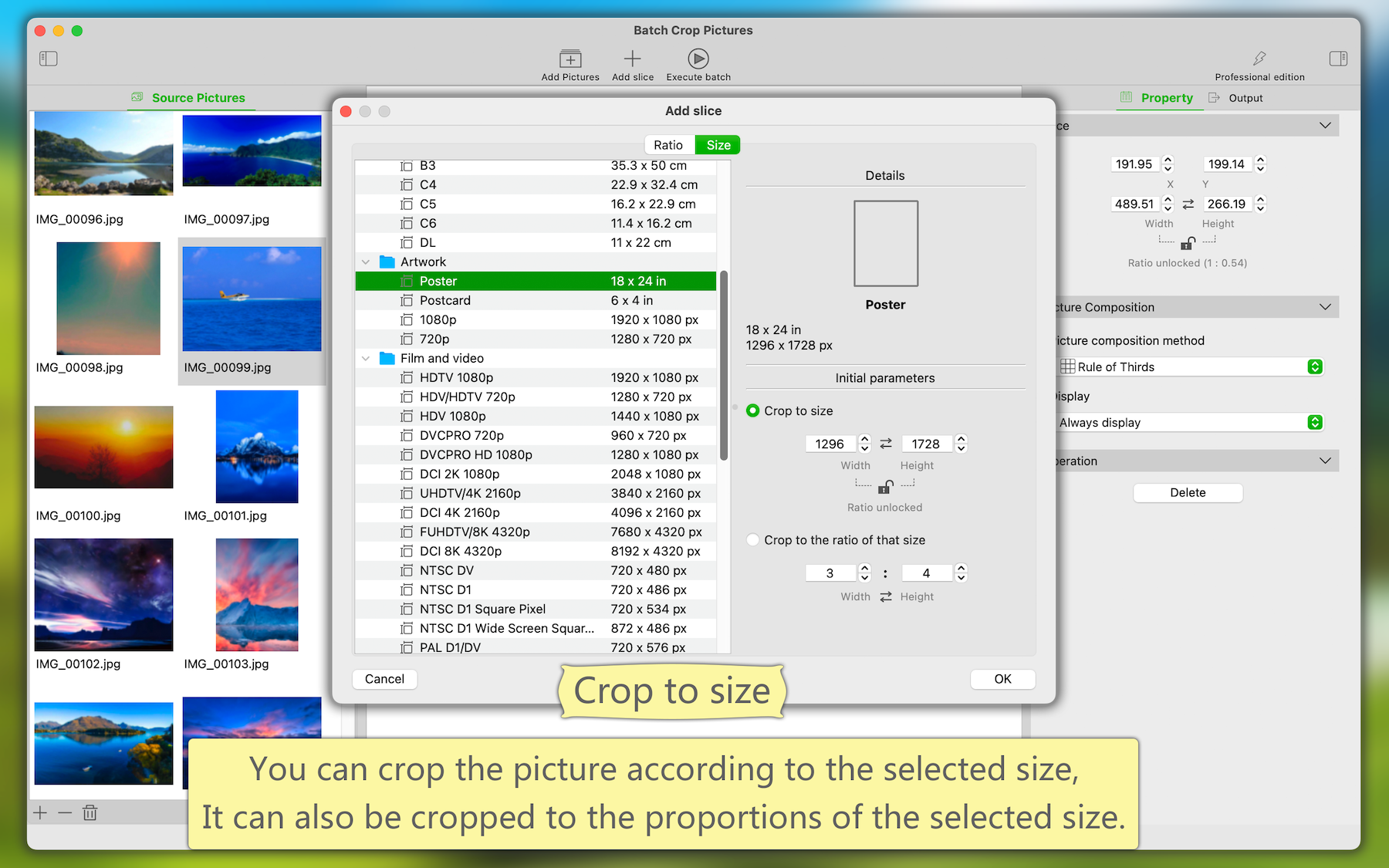The height and width of the screenshot is (868, 1389).
Task: Click the crop icon beside NTSC DV
Action: coord(407,570)
